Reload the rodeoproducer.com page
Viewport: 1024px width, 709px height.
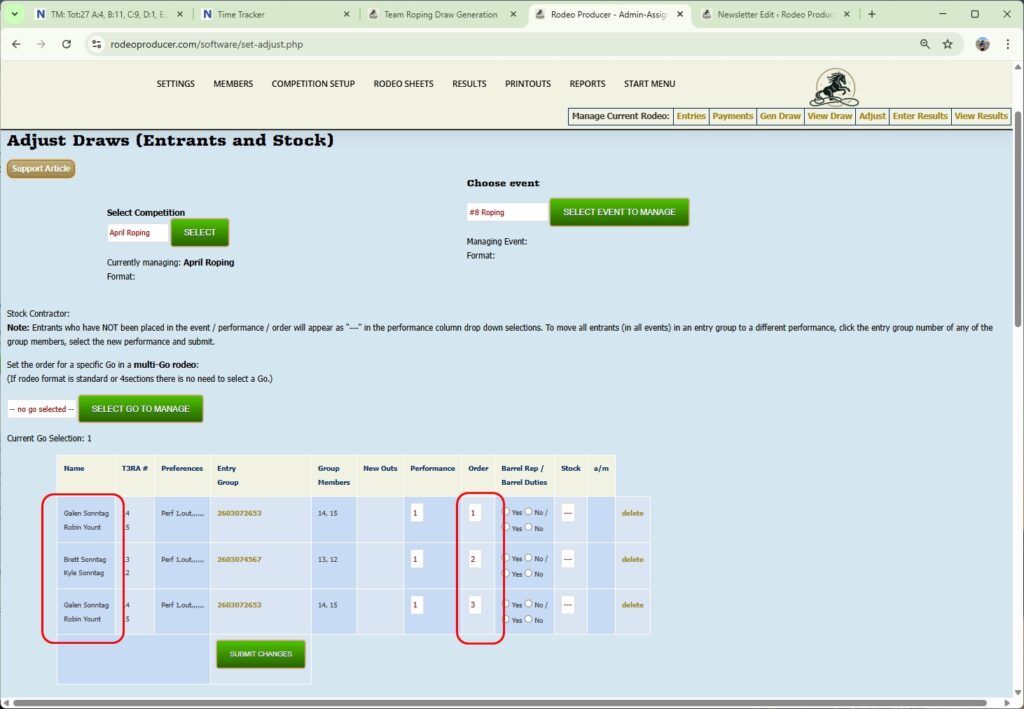point(67,44)
